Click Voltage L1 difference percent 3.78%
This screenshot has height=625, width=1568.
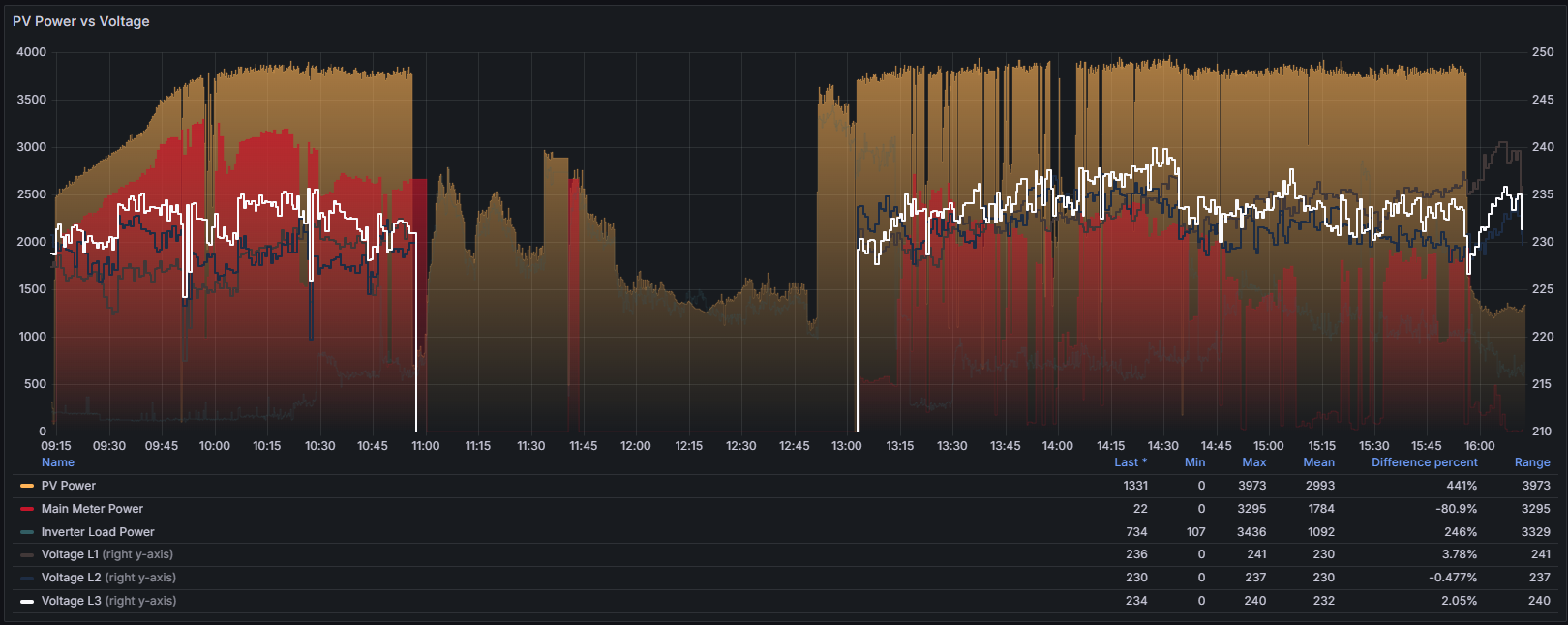pyautogui.click(x=1459, y=554)
